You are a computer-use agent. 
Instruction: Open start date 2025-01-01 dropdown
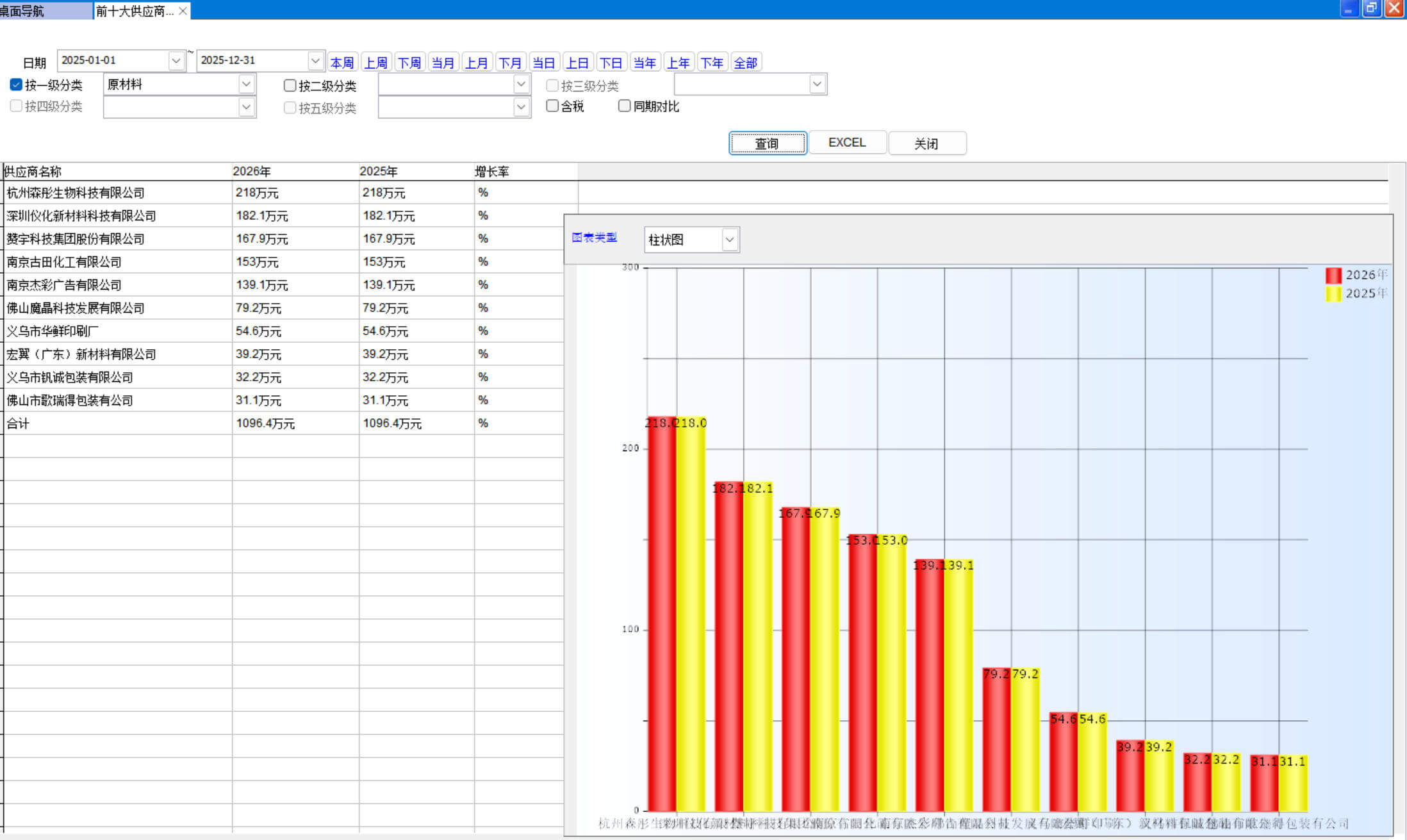click(x=176, y=61)
